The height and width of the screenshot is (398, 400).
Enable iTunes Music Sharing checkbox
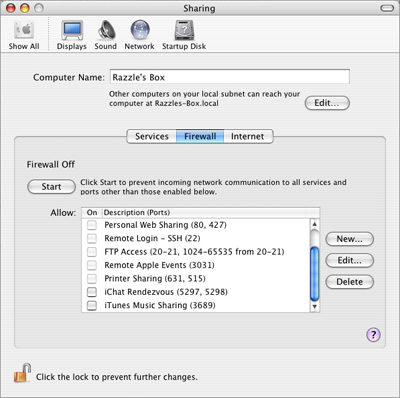click(x=92, y=305)
